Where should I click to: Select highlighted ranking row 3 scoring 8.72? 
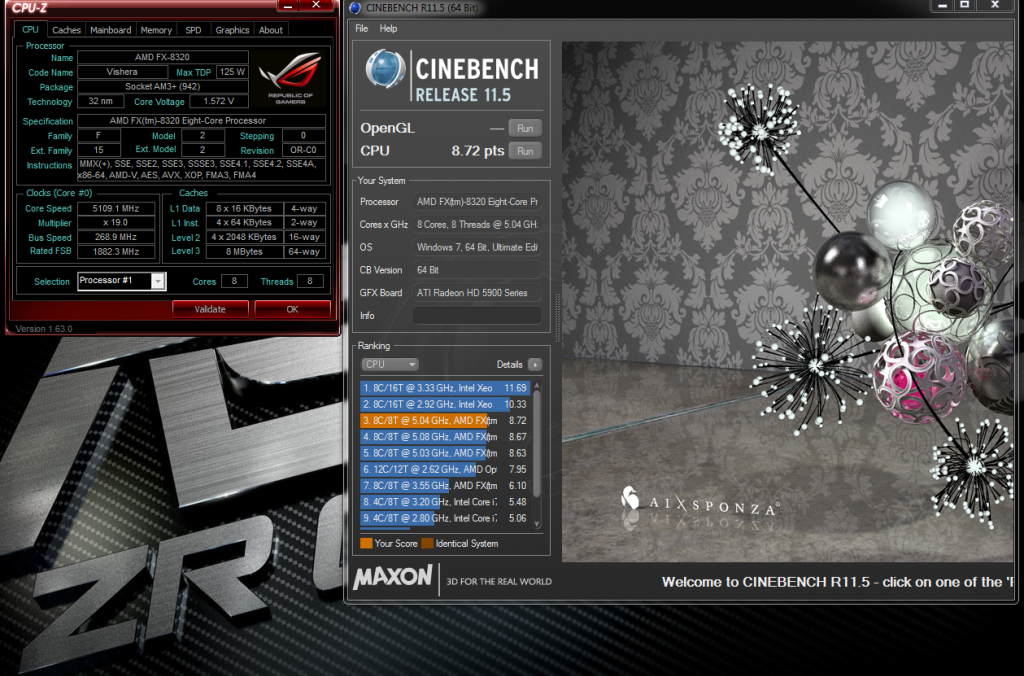pos(446,421)
